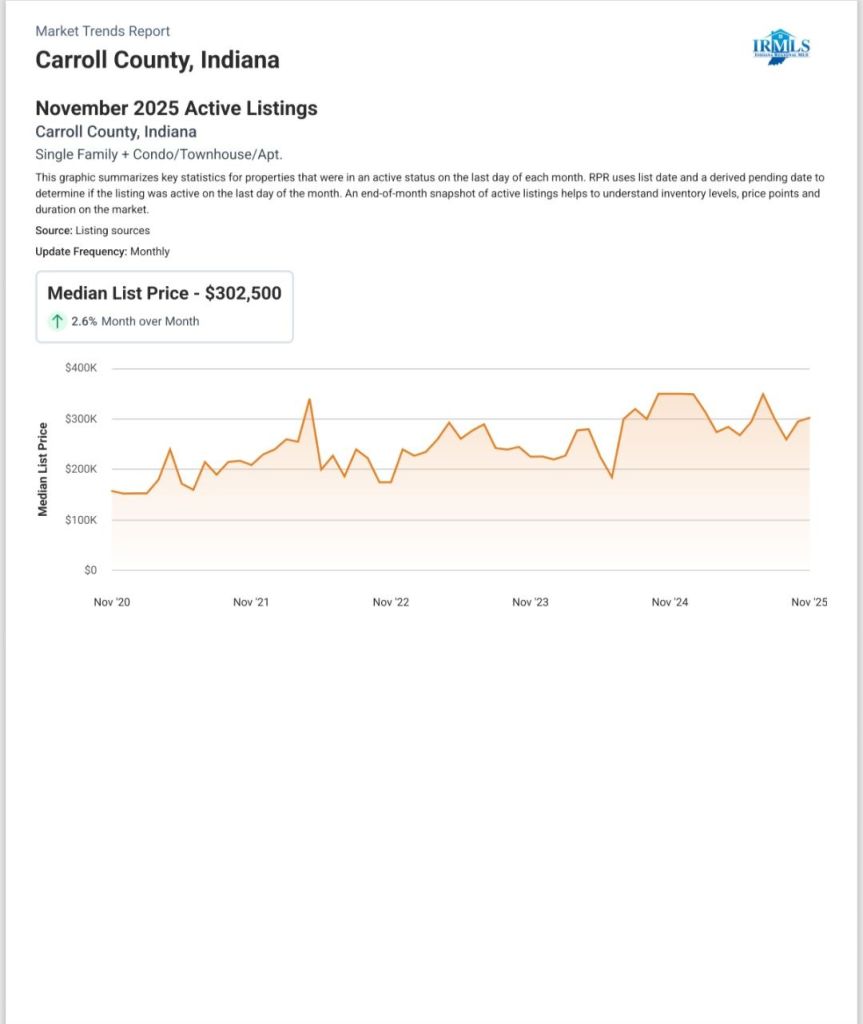Click the Source: Listing sources line
863x1024 pixels.
(92, 230)
